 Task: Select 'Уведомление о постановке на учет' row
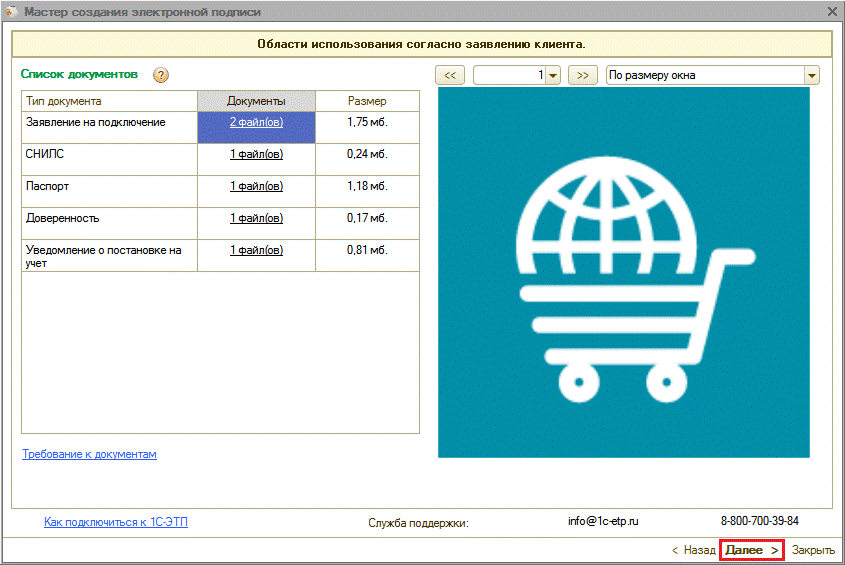tap(220, 256)
